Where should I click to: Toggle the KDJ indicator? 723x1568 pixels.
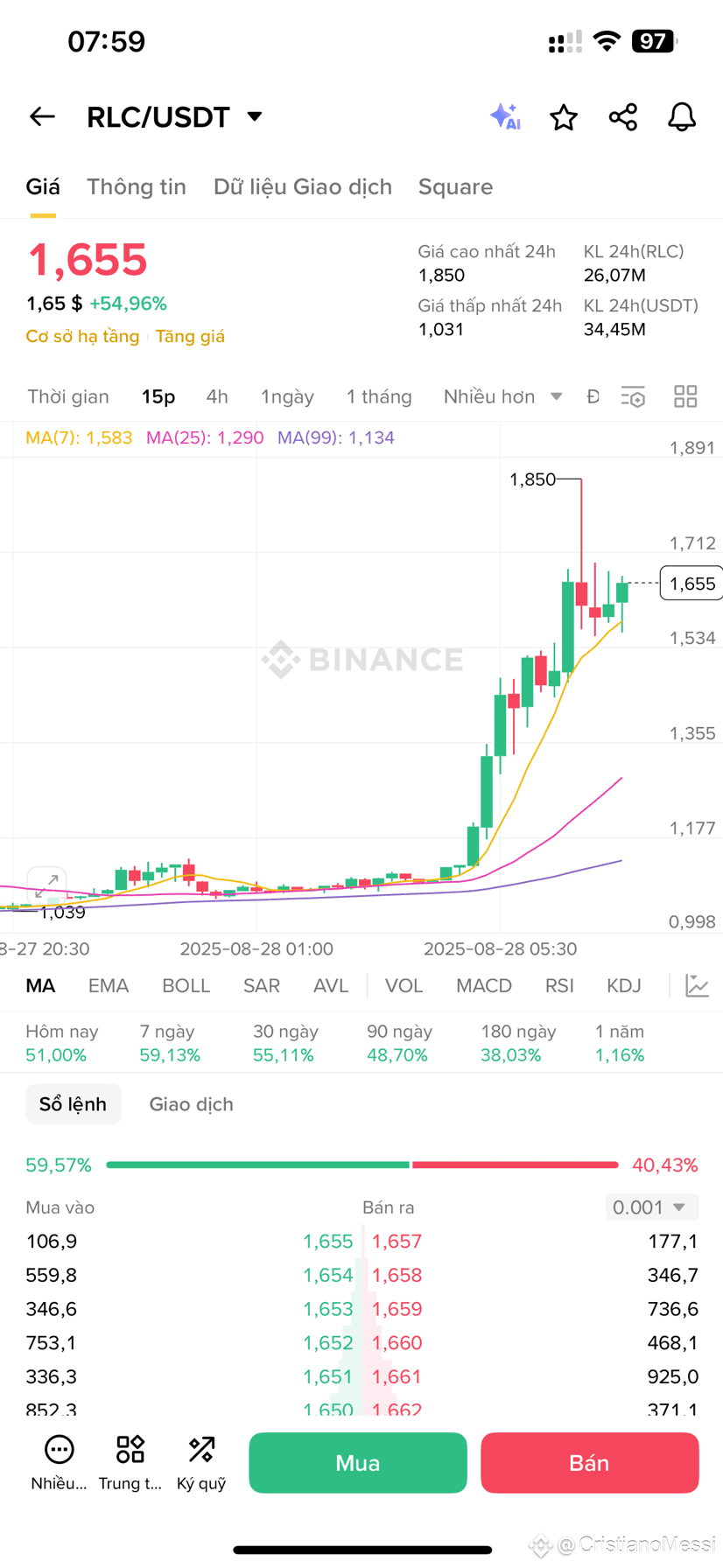[624, 986]
